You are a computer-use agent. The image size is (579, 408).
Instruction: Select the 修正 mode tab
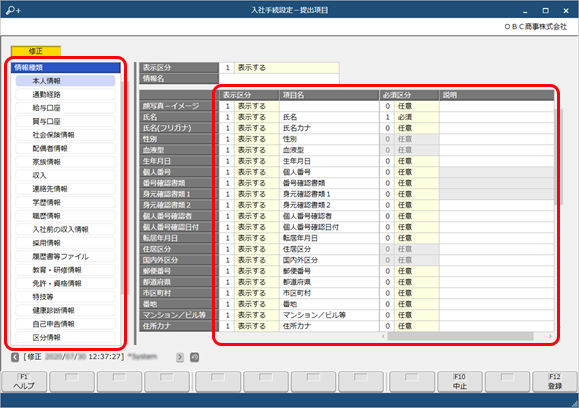pyautogui.click(x=36, y=51)
